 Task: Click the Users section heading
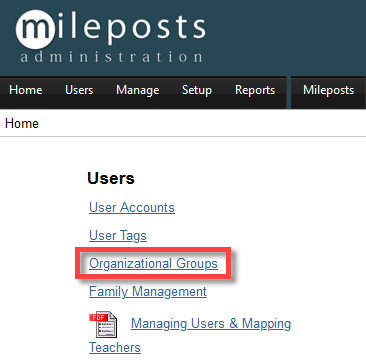click(x=111, y=178)
